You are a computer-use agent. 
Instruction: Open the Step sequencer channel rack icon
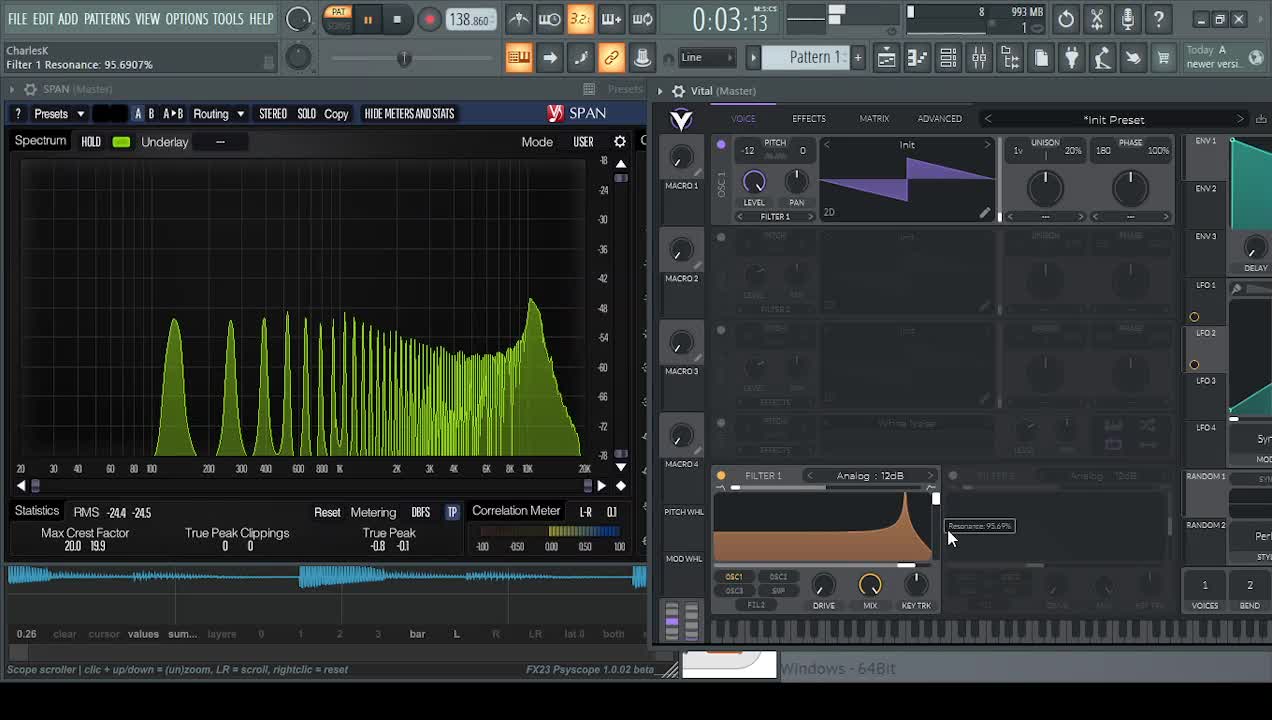pyautogui.click(x=948, y=58)
